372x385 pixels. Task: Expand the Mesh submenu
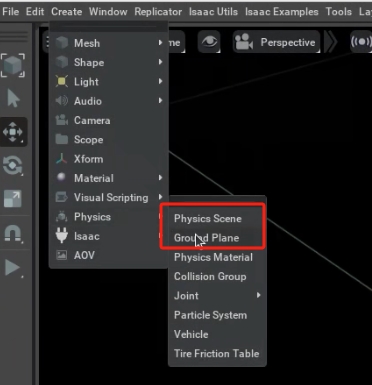[109, 43]
